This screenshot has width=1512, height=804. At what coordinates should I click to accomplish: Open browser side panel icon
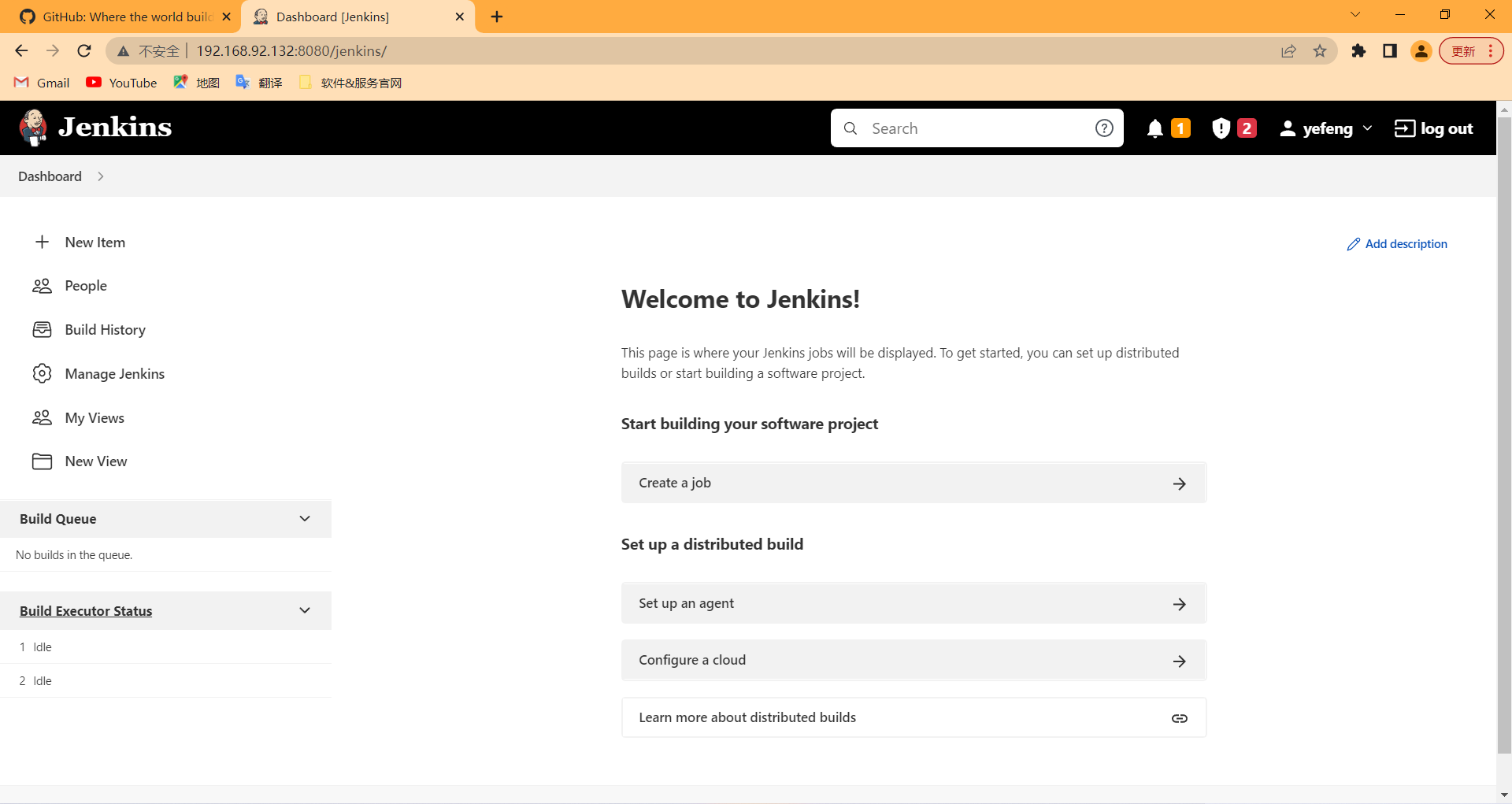1390,51
